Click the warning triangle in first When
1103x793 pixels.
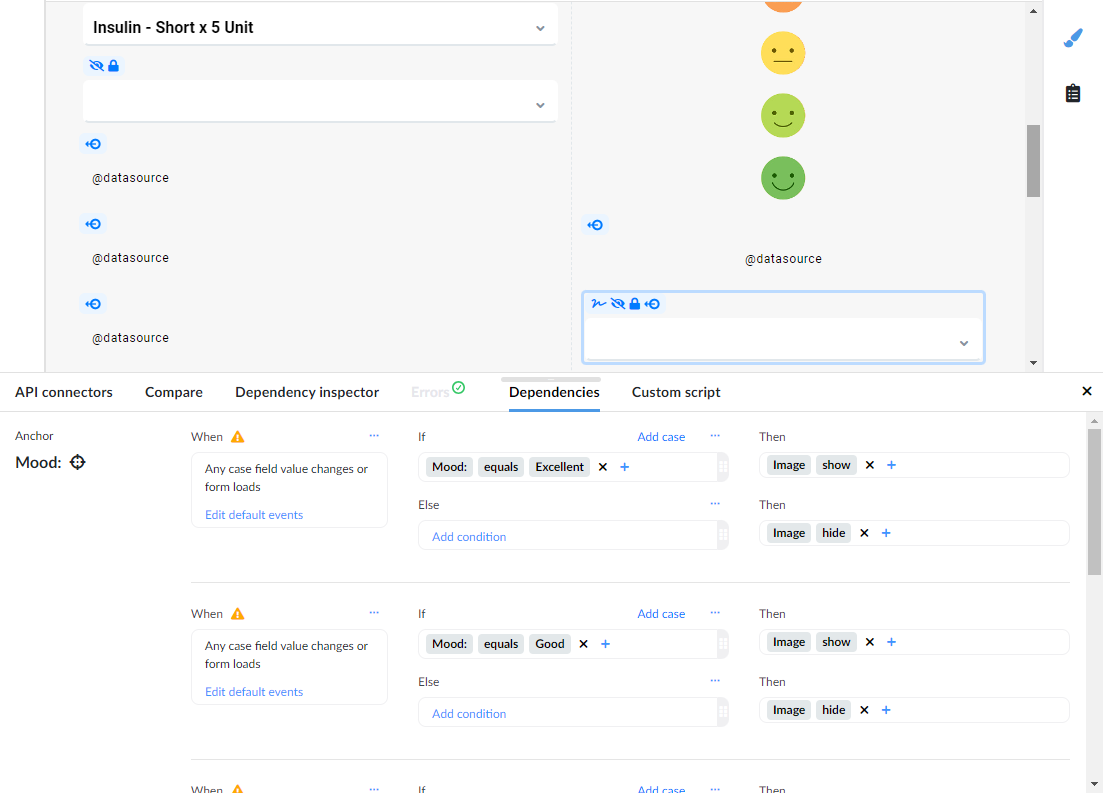(238, 437)
